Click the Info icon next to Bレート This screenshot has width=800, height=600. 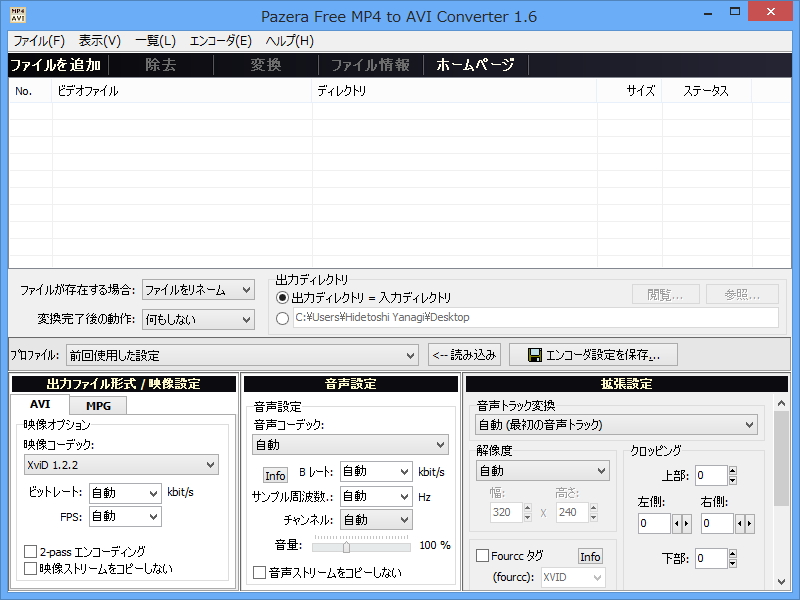[x=274, y=475]
